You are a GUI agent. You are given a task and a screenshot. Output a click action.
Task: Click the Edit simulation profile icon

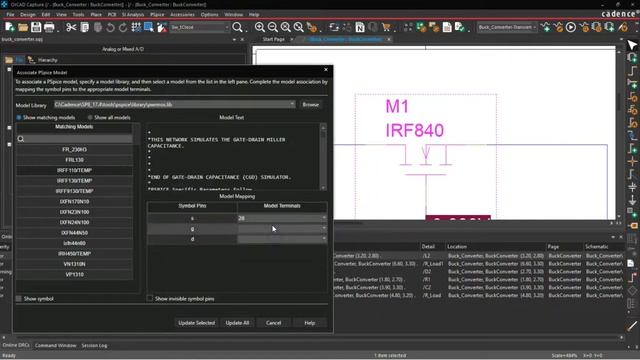coord(558,27)
